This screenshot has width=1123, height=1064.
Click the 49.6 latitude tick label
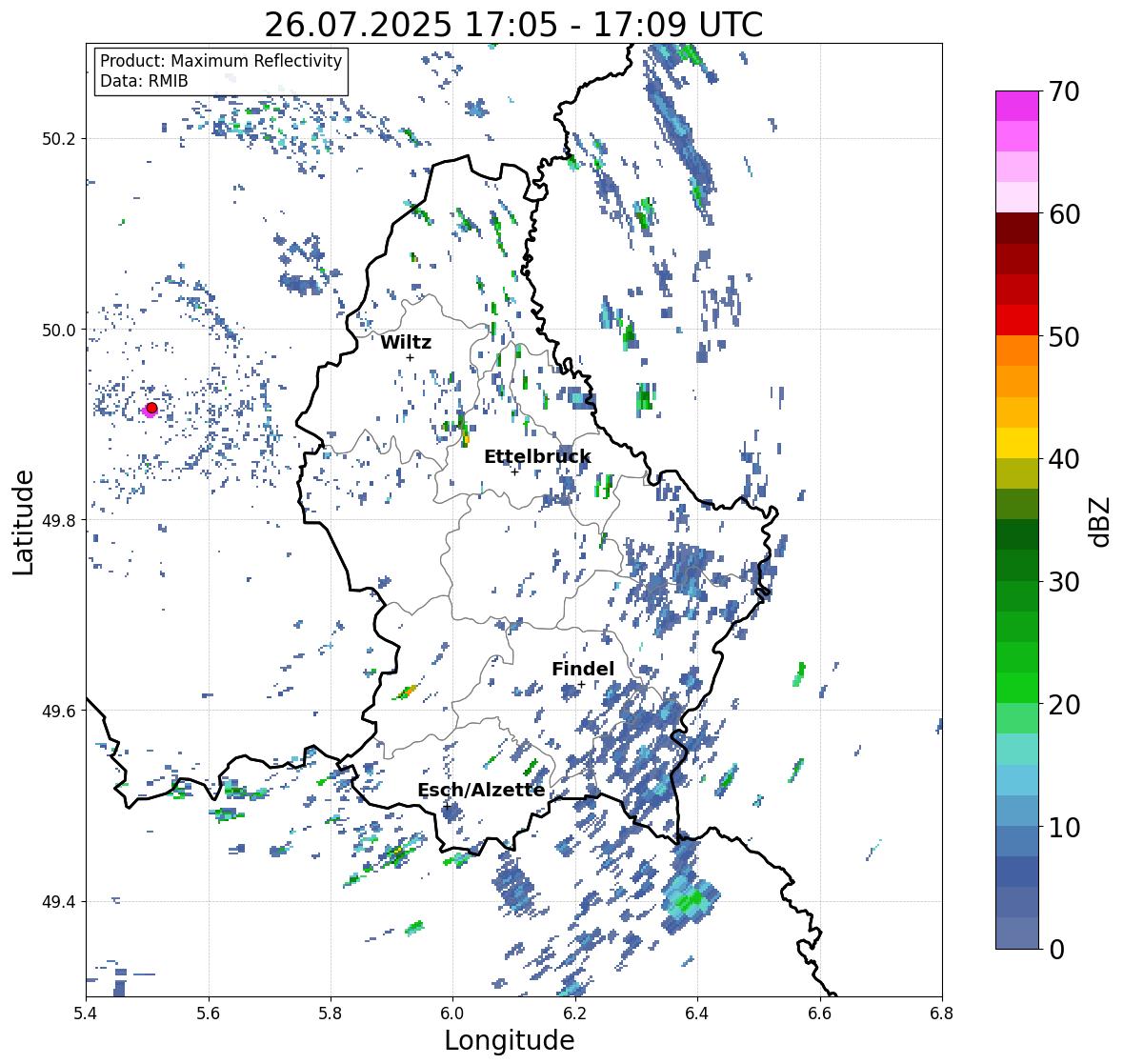(59, 711)
